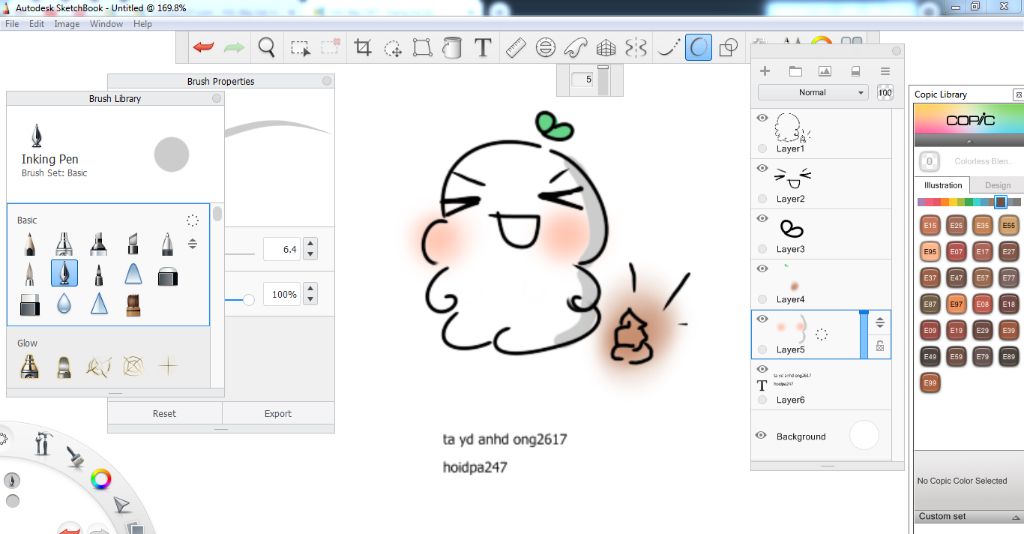Toggle the Ellipse guide tool

point(545,48)
